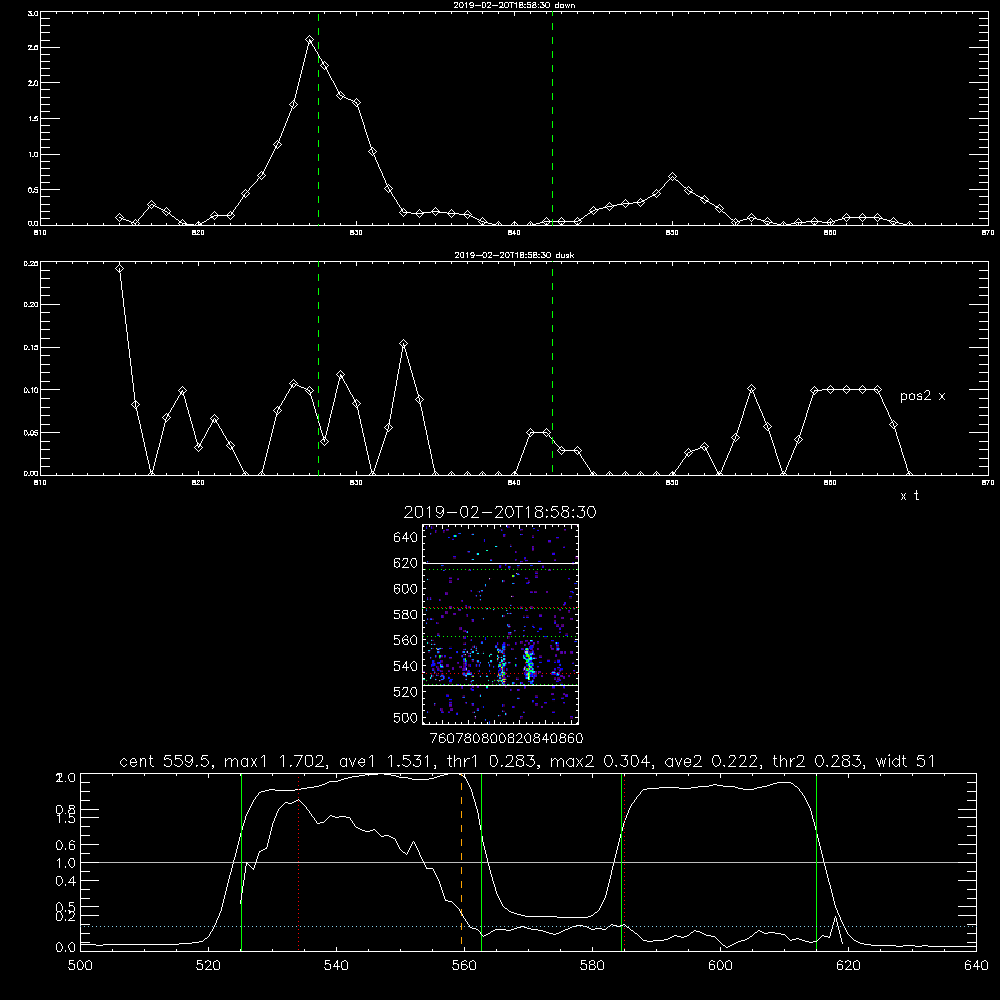Click 'thr2 0.283' in the statistics header
This screenshot has width=1000, height=1000.
pyautogui.click(x=817, y=761)
